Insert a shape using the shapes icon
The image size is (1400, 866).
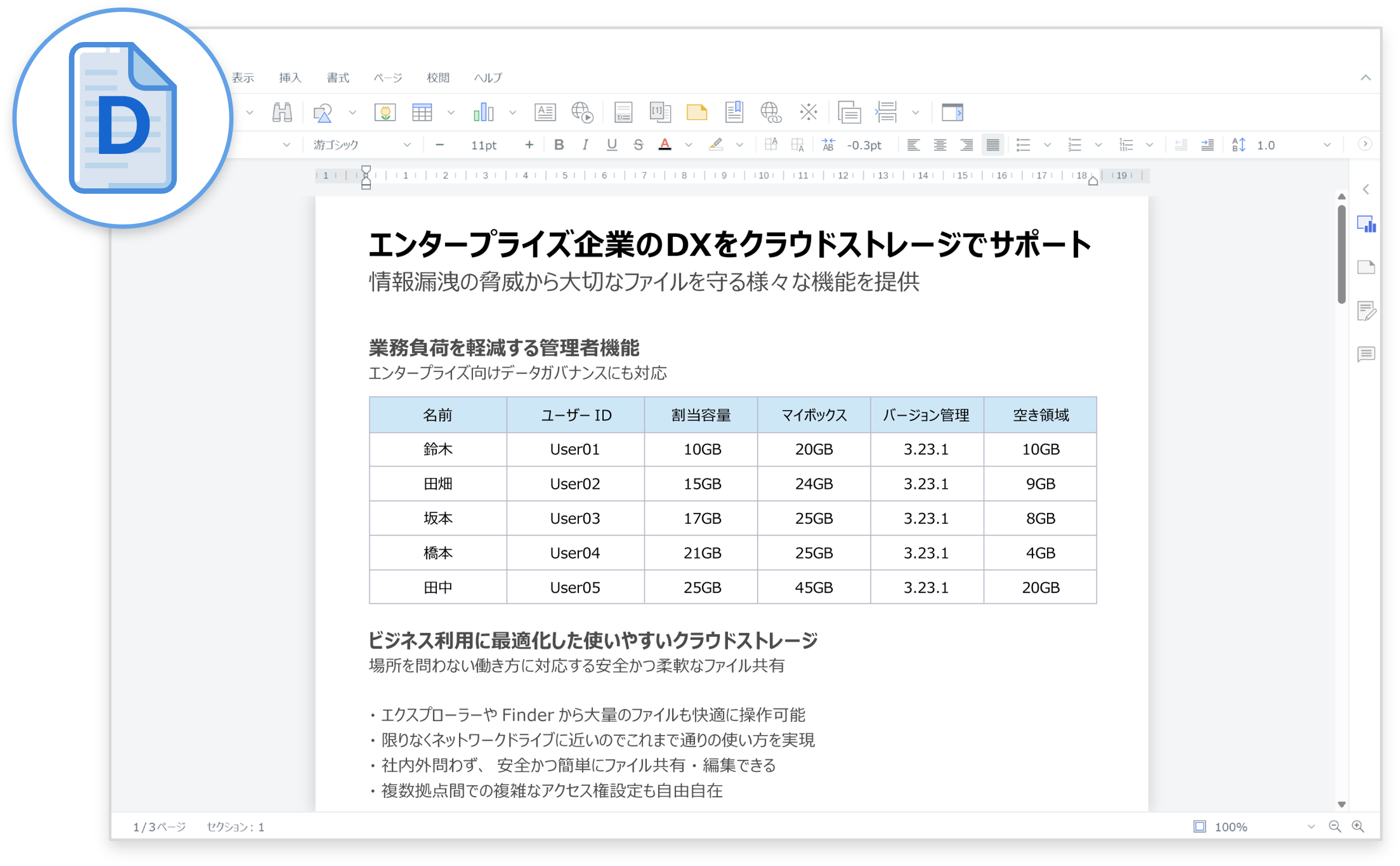click(323, 112)
